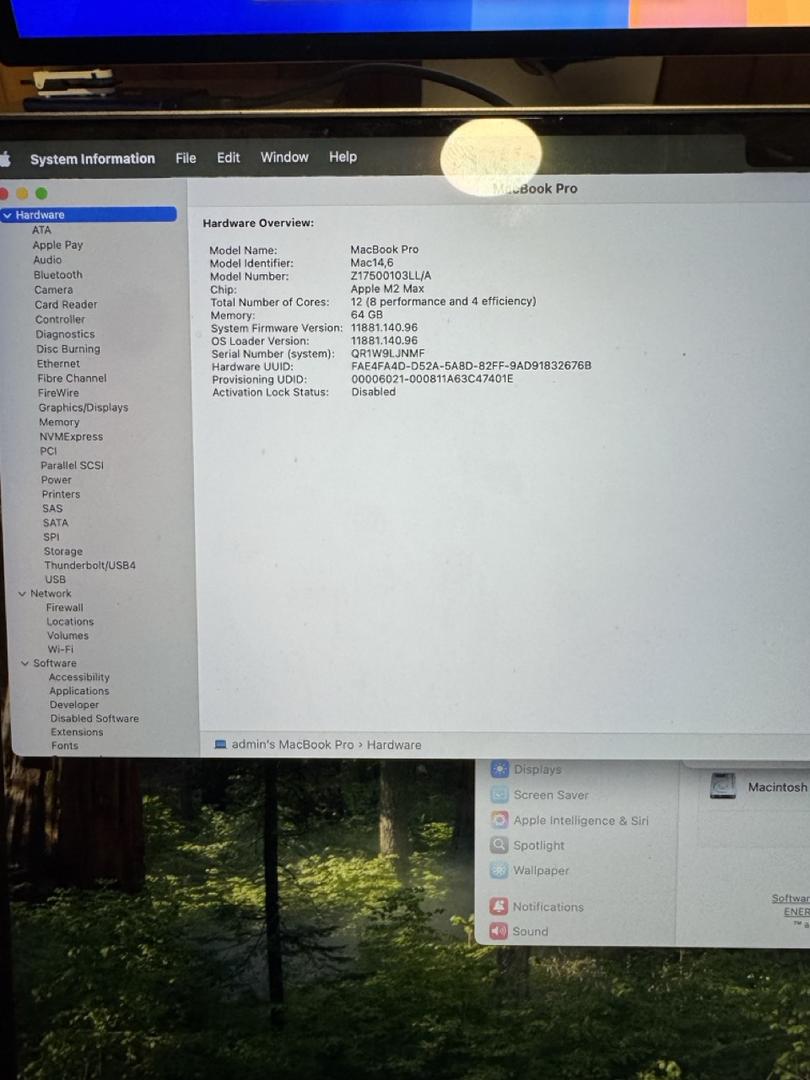Select Printers in the sidebar
This screenshot has width=810, height=1080.
tap(61, 495)
